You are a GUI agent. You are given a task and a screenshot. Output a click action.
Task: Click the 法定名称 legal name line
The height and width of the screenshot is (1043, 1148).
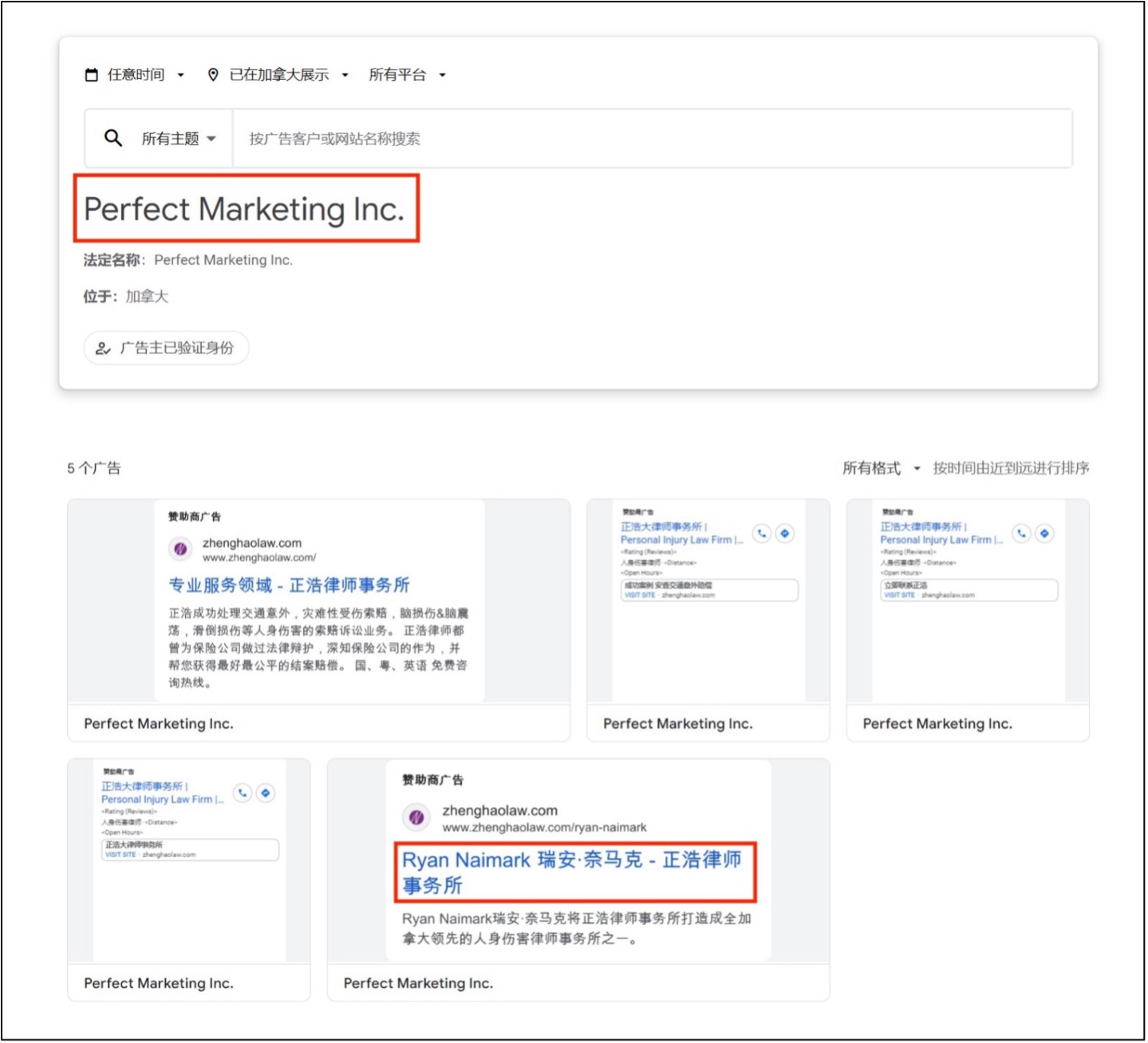188,260
